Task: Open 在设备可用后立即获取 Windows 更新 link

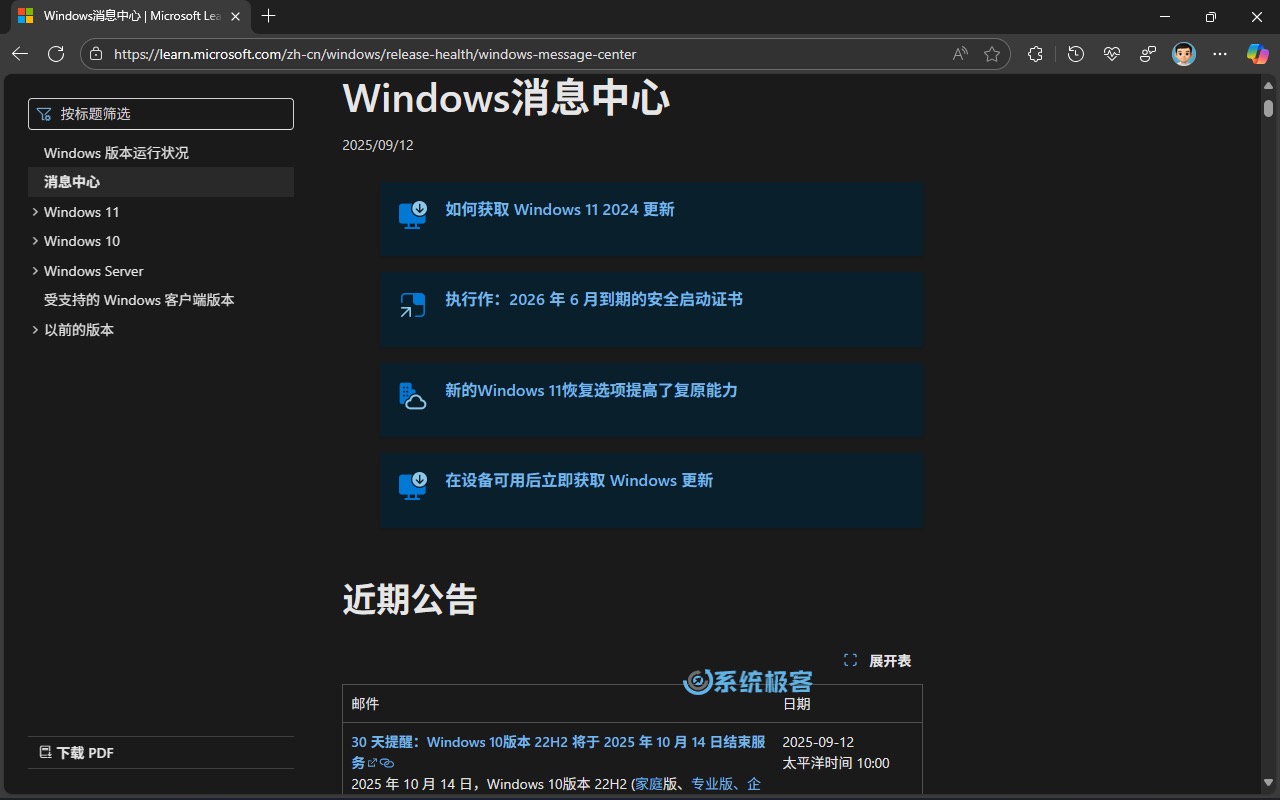Action: pyautogui.click(x=579, y=480)
